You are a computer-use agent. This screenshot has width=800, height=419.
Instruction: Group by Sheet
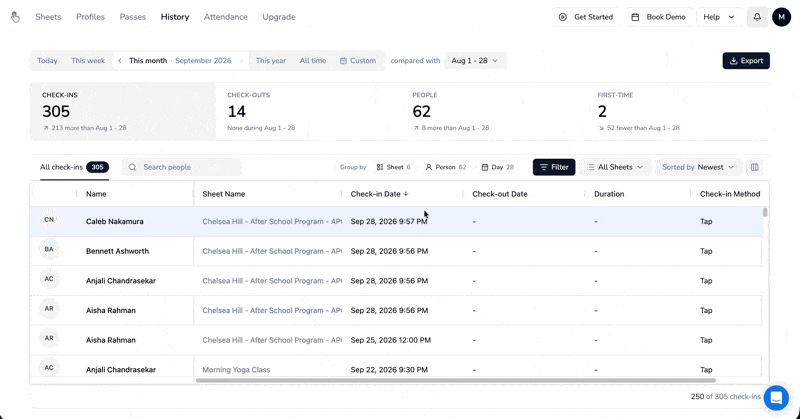393,167
